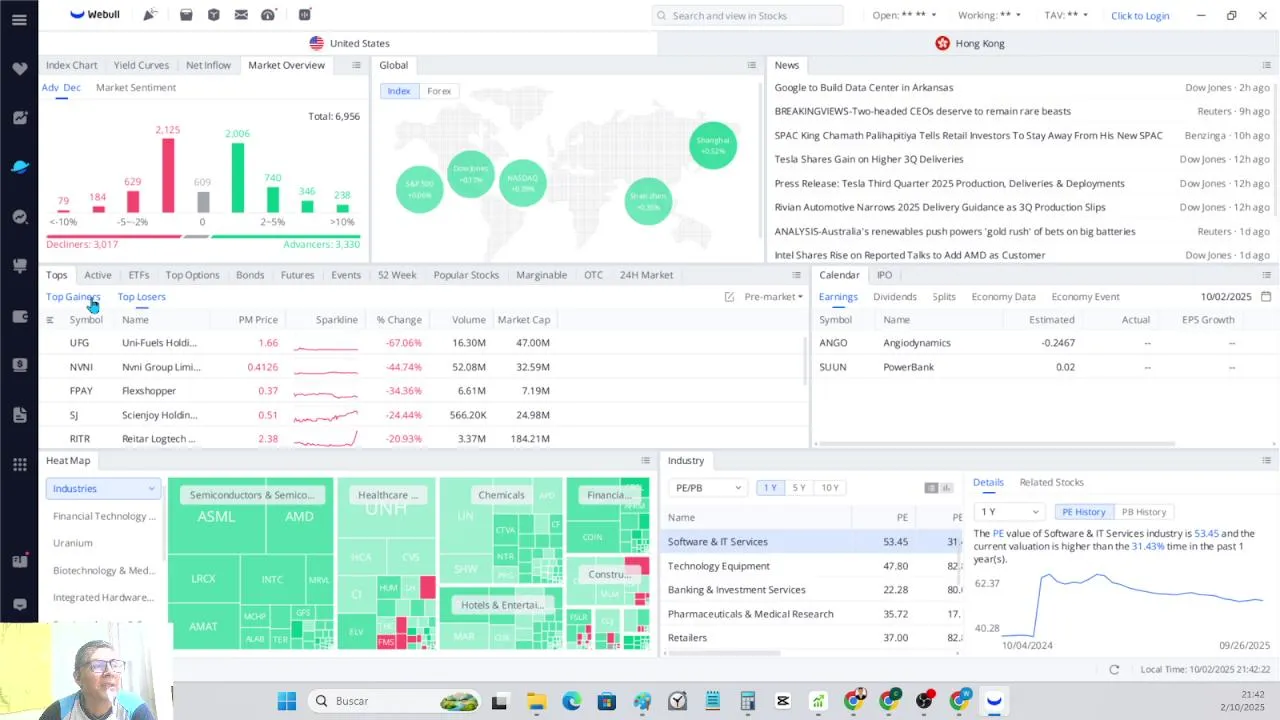Switch to the Index Chart tab
The width and height of the screenshot is (1280, 720).
coord(72,65)
